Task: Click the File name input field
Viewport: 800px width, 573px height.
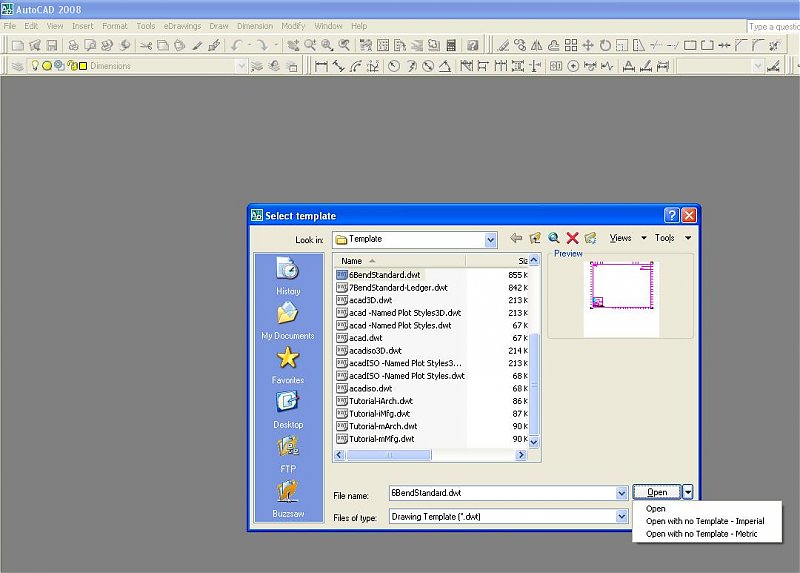Action: pos(502,493)
